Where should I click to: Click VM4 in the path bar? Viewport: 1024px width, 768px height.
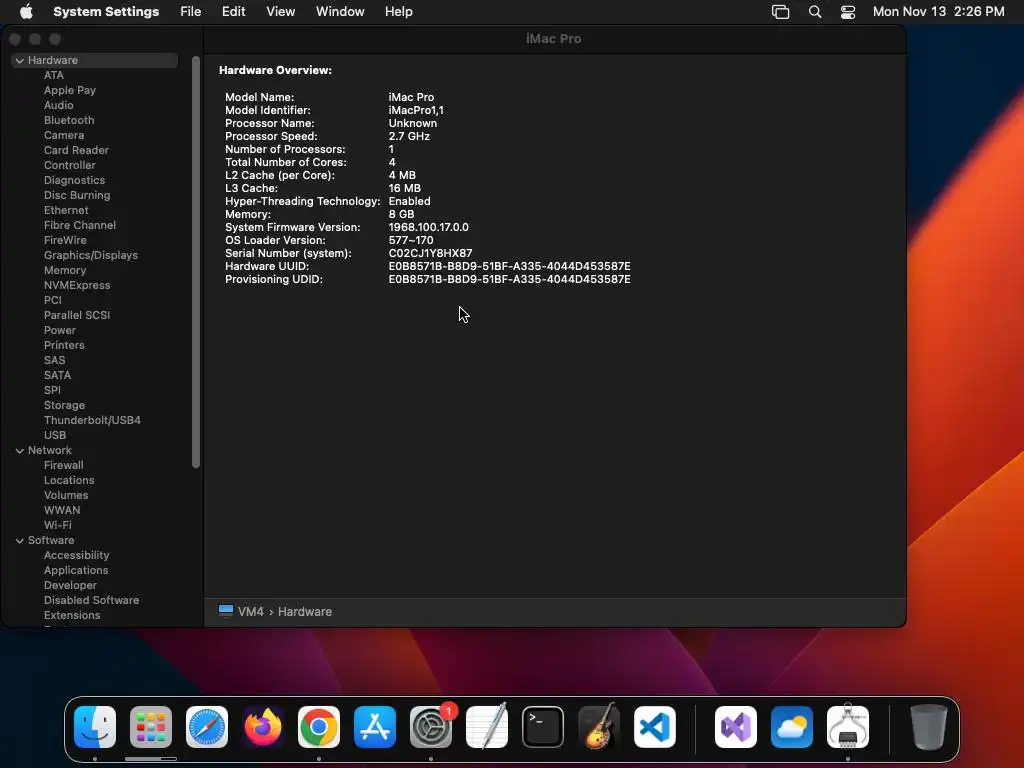[251, 612]
